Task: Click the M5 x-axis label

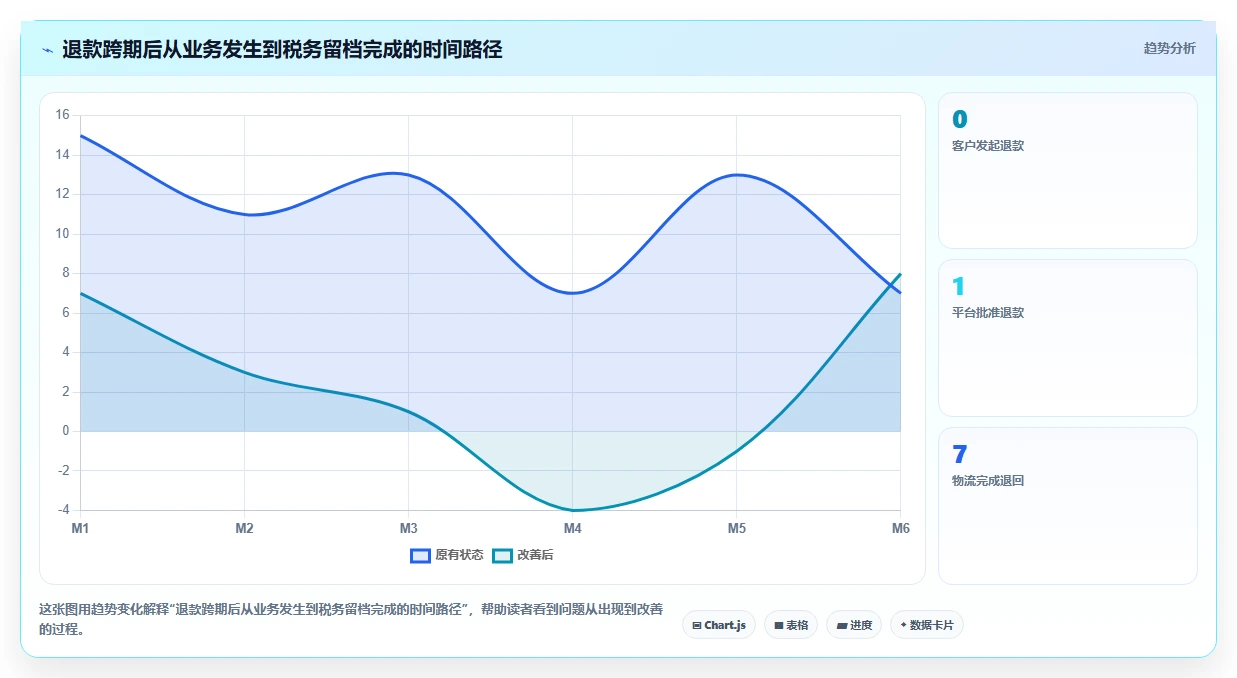Action: pyautogui.click(x=736, y=528)
